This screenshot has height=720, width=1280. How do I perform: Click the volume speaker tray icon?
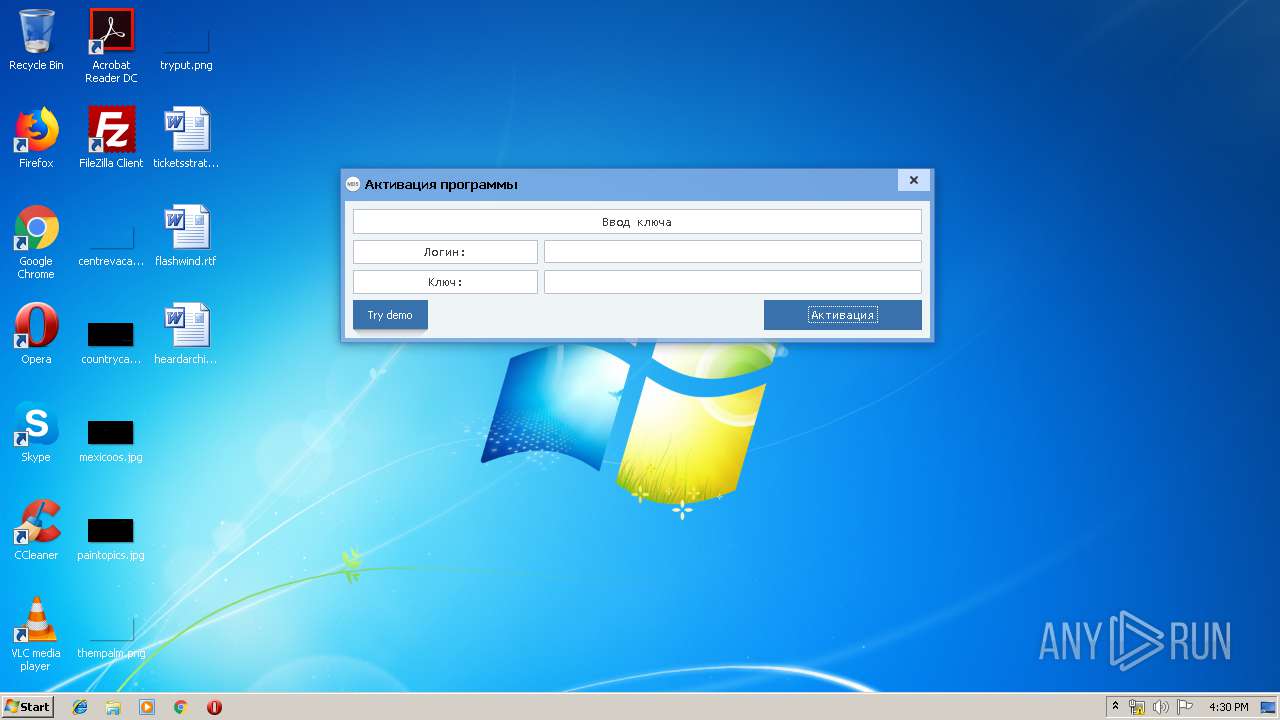(1160, 707)
